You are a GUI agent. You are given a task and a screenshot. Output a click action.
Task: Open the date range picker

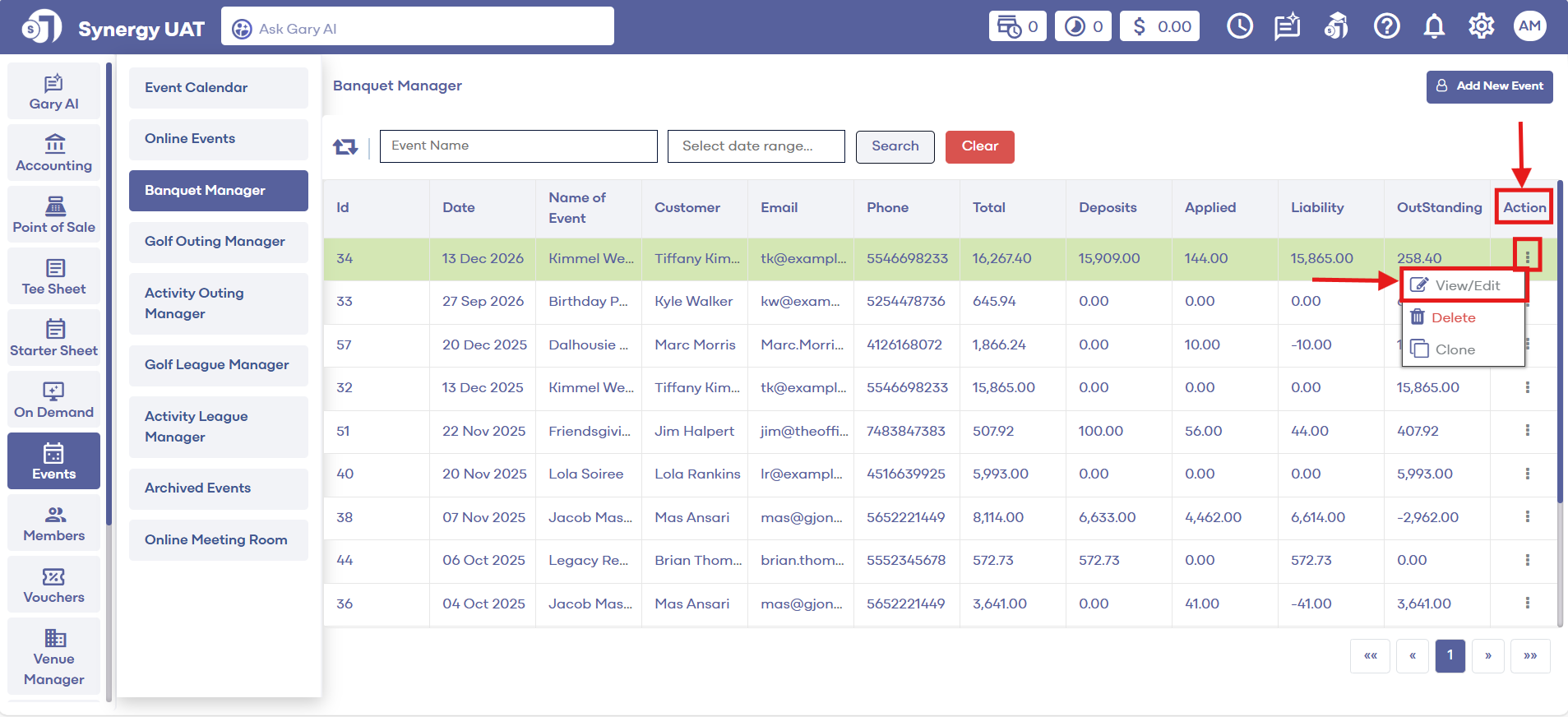click(756, 146)
